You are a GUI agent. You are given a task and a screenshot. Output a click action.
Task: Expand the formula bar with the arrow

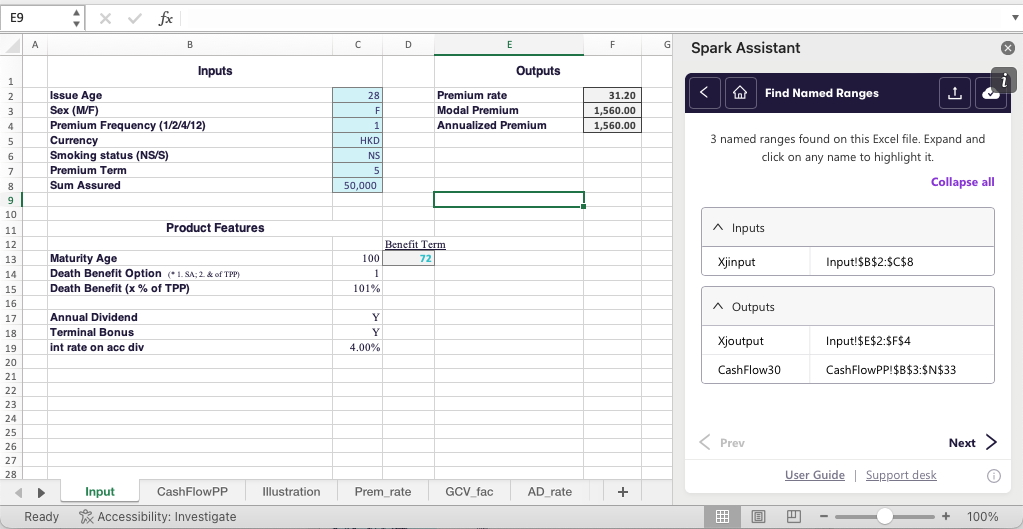pos(1014,19)
